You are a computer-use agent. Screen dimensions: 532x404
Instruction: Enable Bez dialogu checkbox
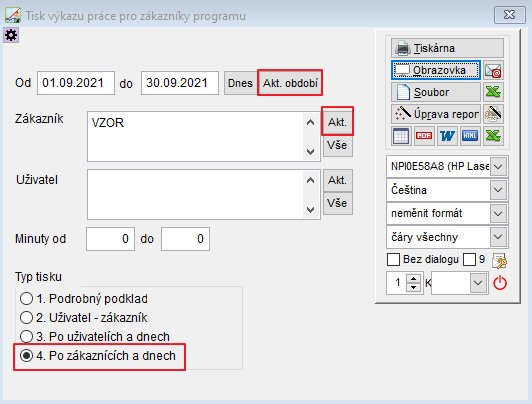[394, 259]
